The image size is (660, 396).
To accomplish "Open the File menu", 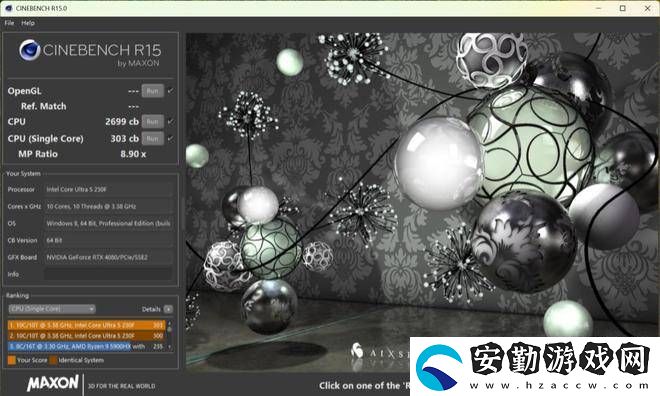I will tap(9, 23).
